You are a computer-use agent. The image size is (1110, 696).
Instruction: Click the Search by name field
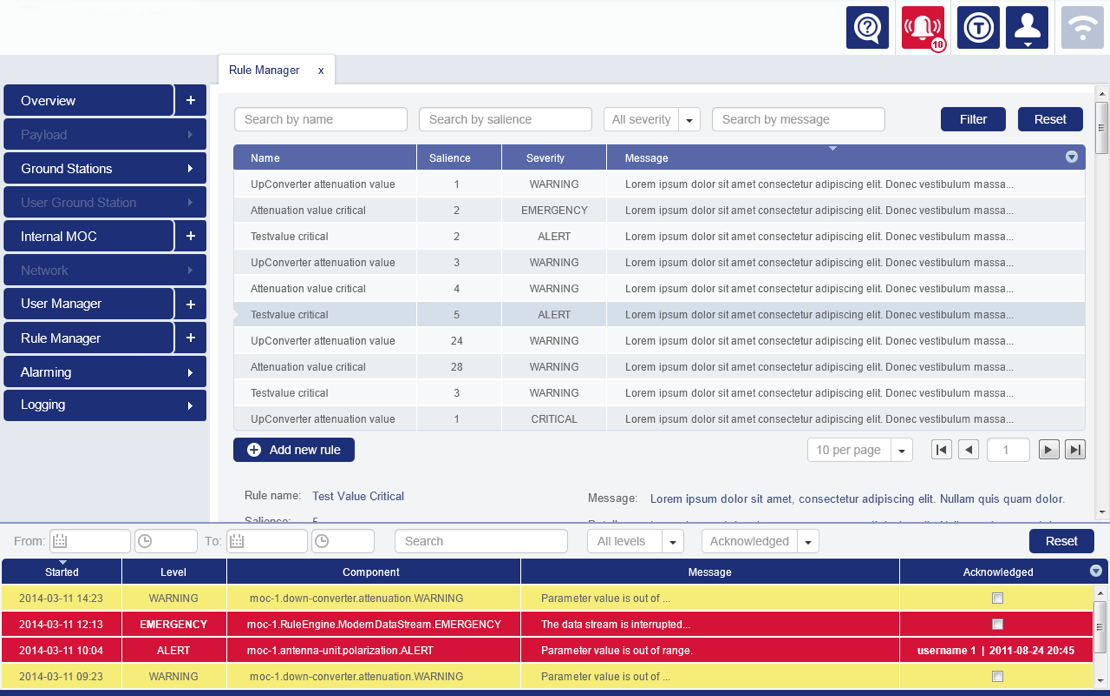pyautogui.click(x=320, y=120)
